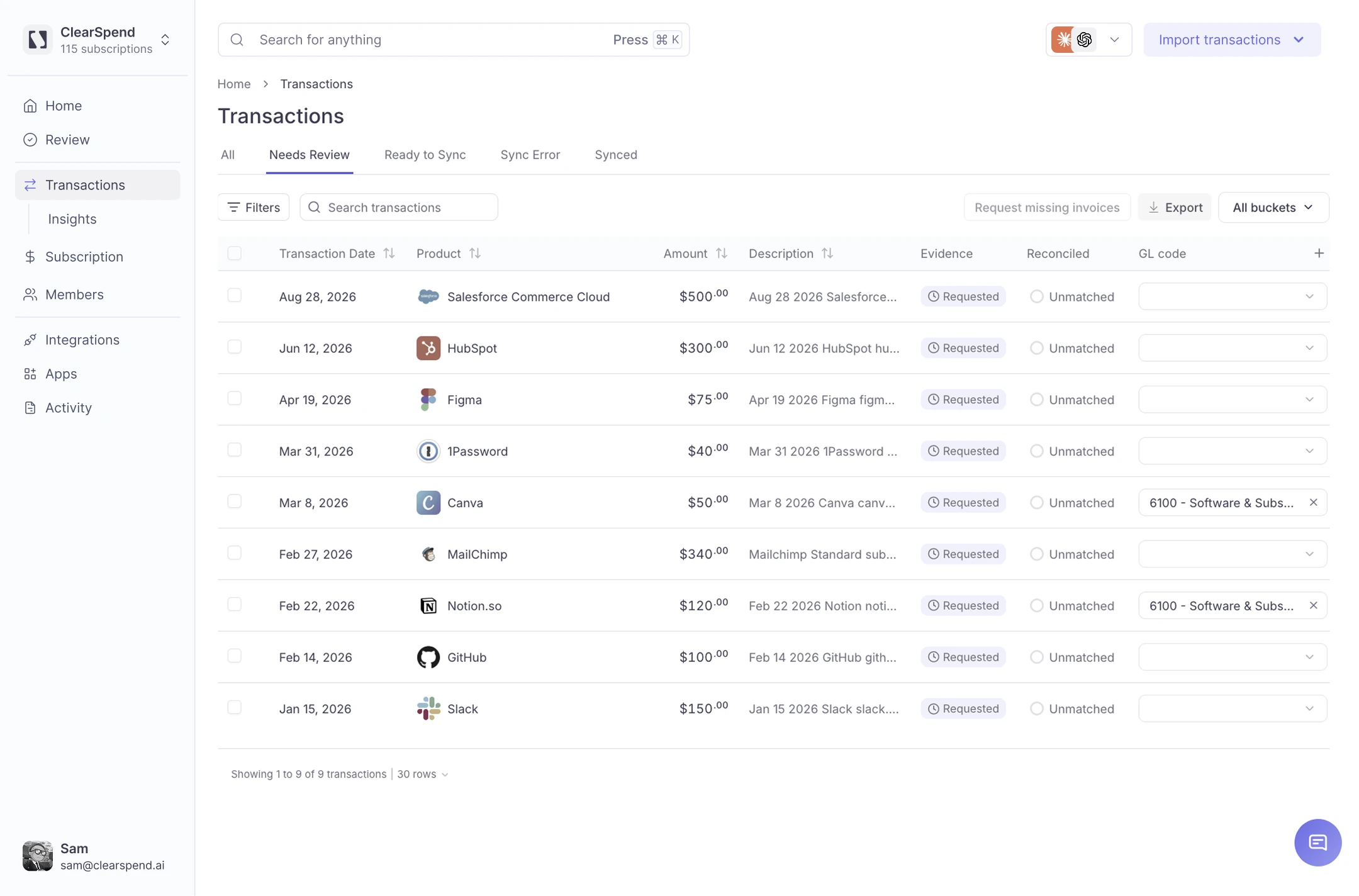Click the Home icon in sidebar
The height and width of the screenshot is (896, 1359).
(x=30, y=106)
